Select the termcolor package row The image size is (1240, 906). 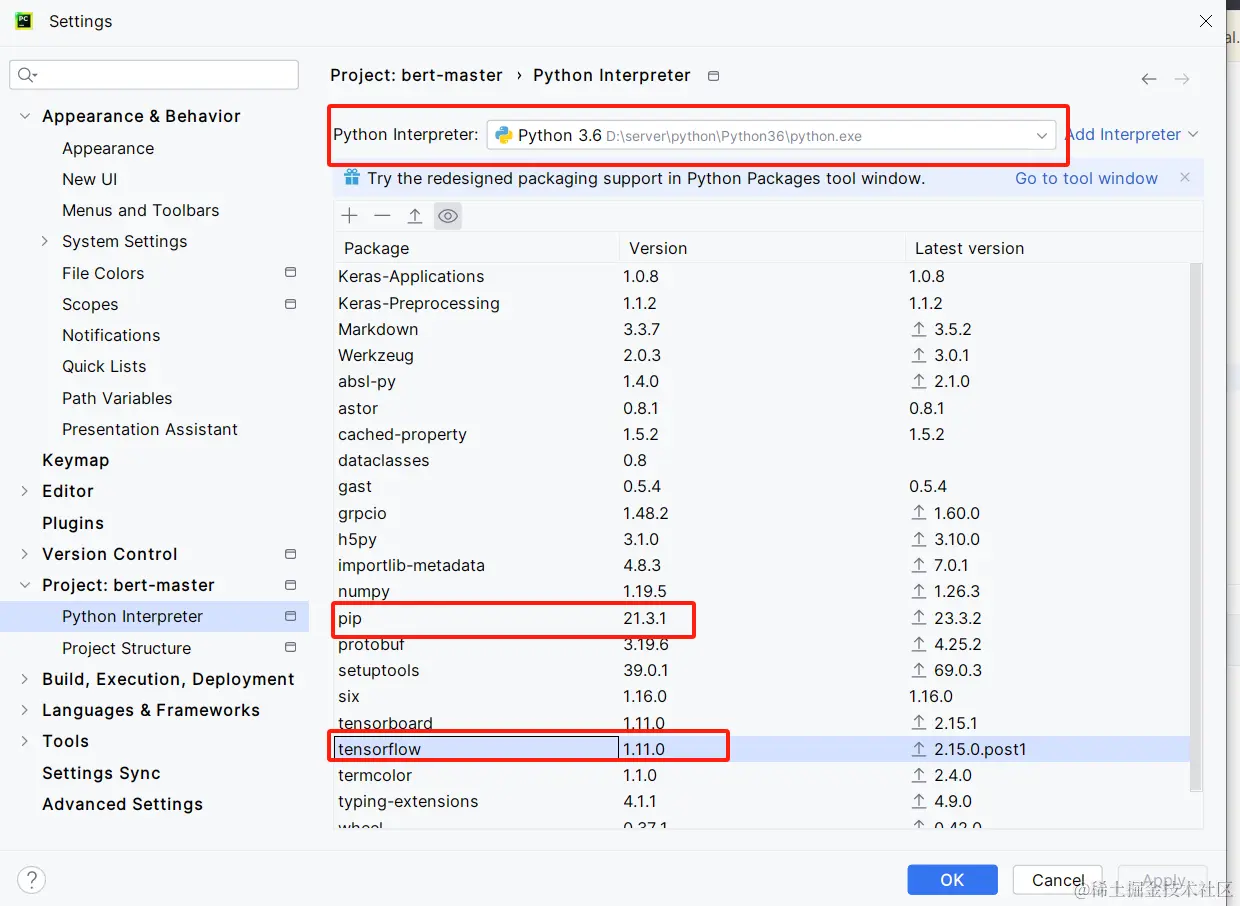(762, 775)
